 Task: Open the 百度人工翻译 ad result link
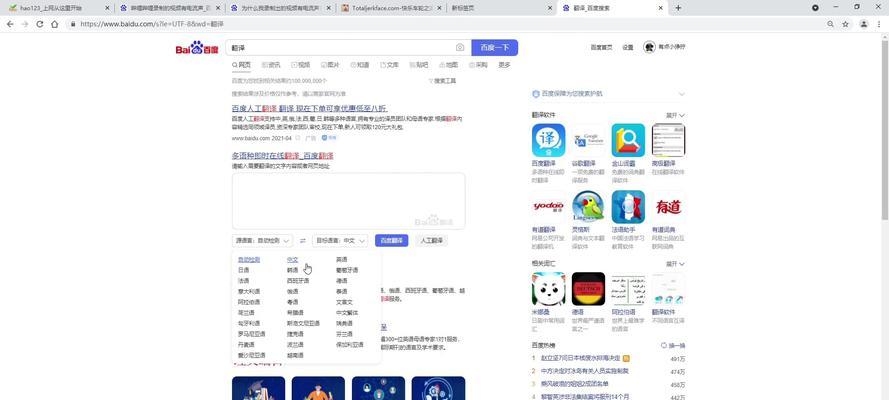click(x=310, y=108)
